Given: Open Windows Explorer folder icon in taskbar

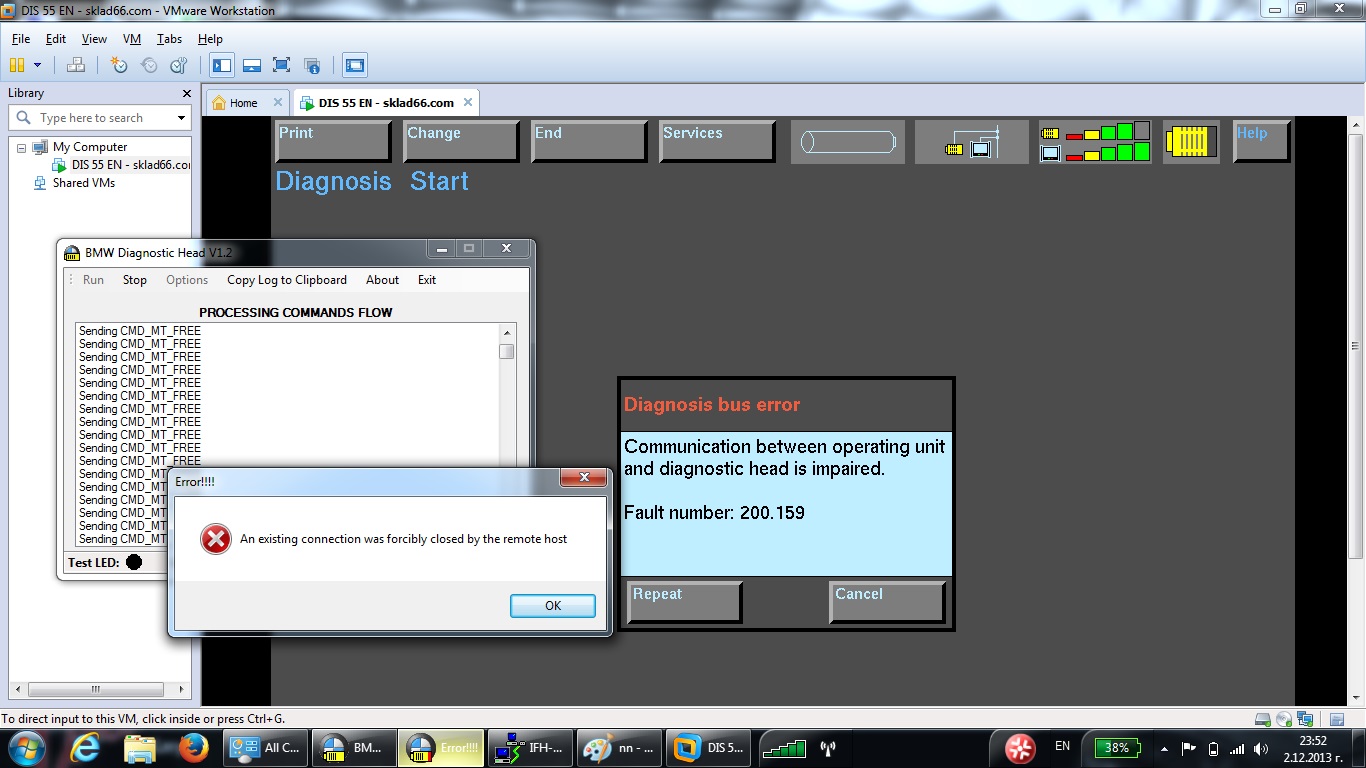Looking at the screenshot, I should point(140,748).
